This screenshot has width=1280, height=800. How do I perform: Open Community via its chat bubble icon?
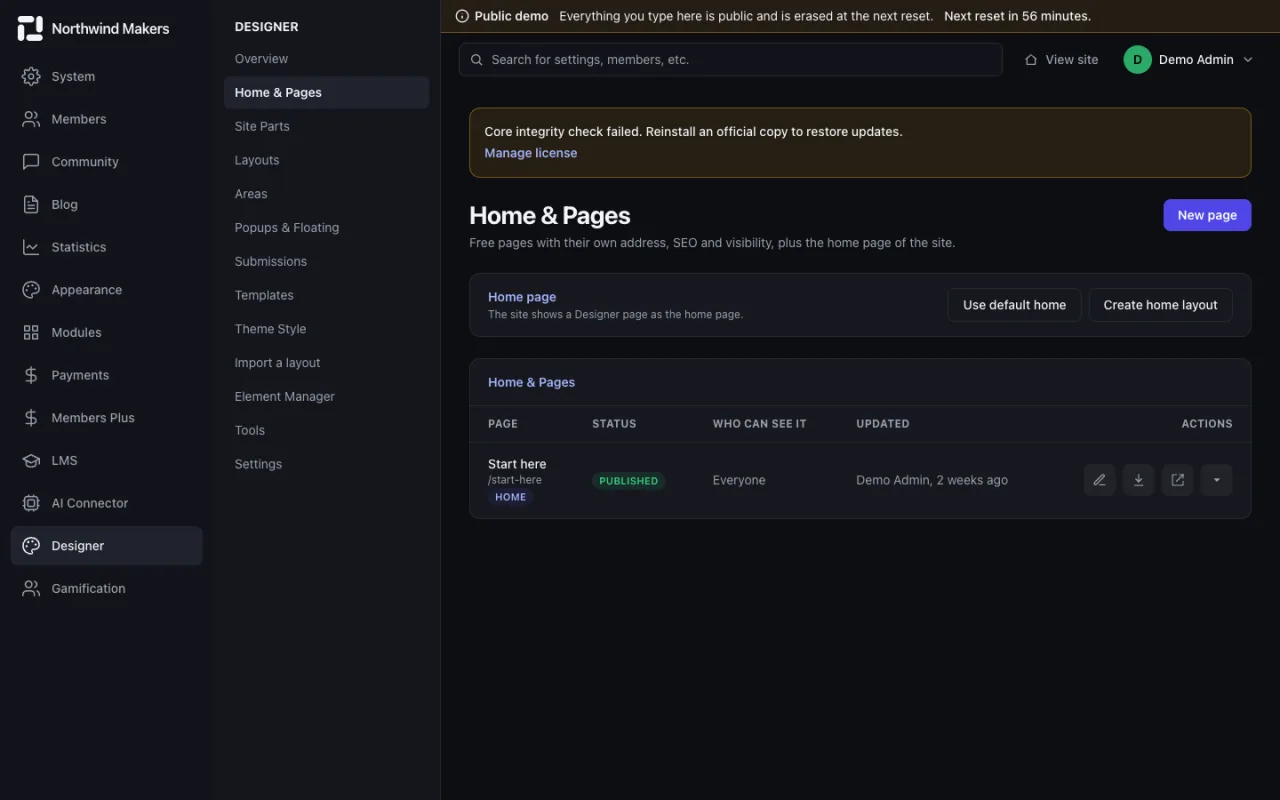click(31, 162)
